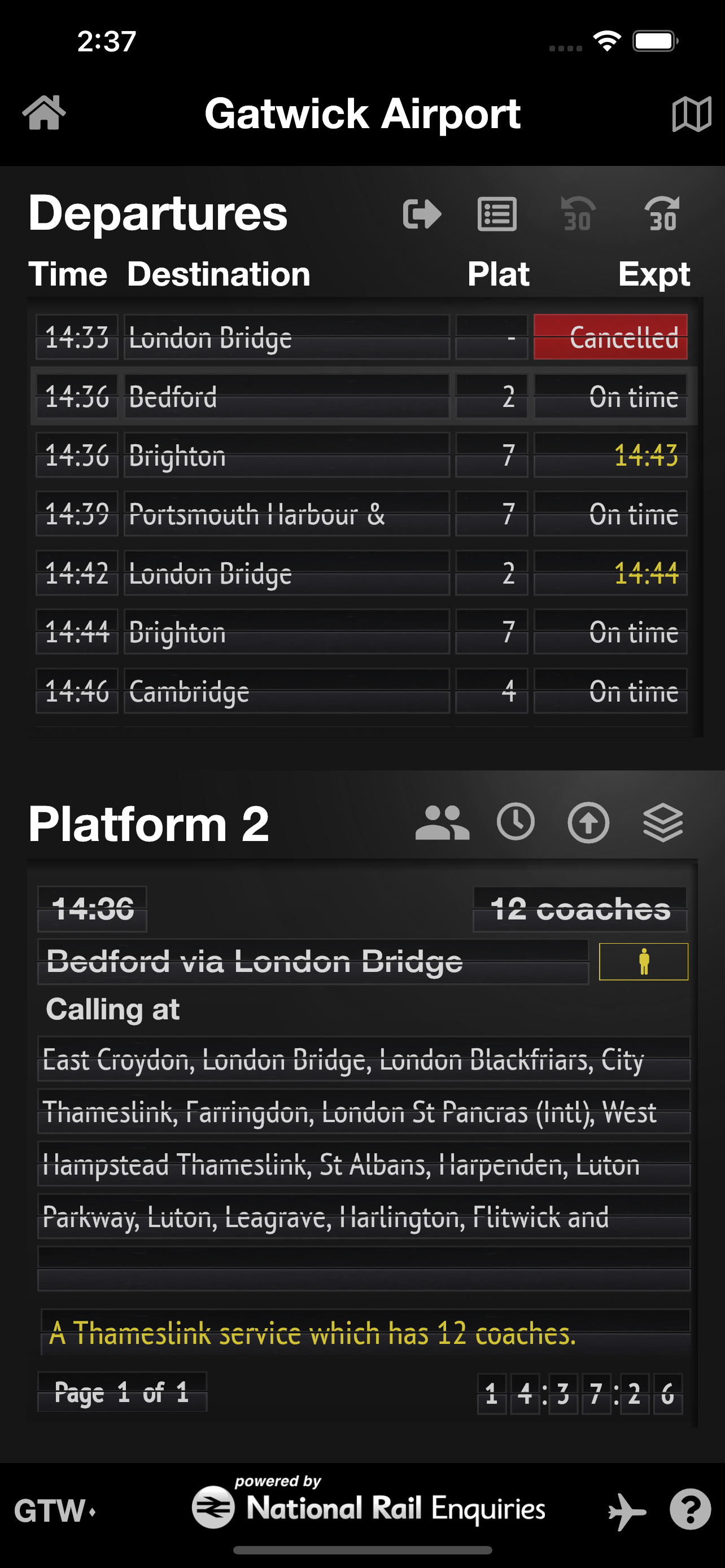Select the cancelled 14:33 London Bridge departure
Viewport: 725px width, 1568px height.
click(362, 337)
